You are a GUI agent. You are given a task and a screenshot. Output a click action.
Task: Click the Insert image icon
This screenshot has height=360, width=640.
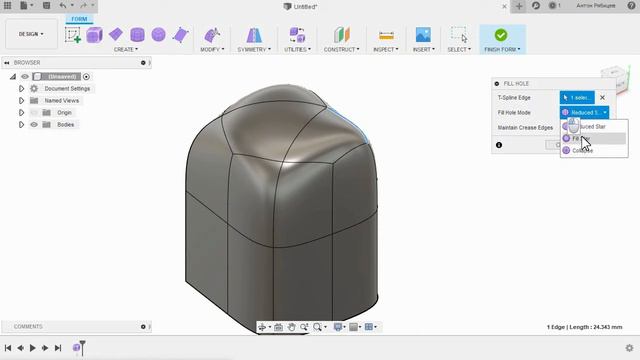coord(423,35)
